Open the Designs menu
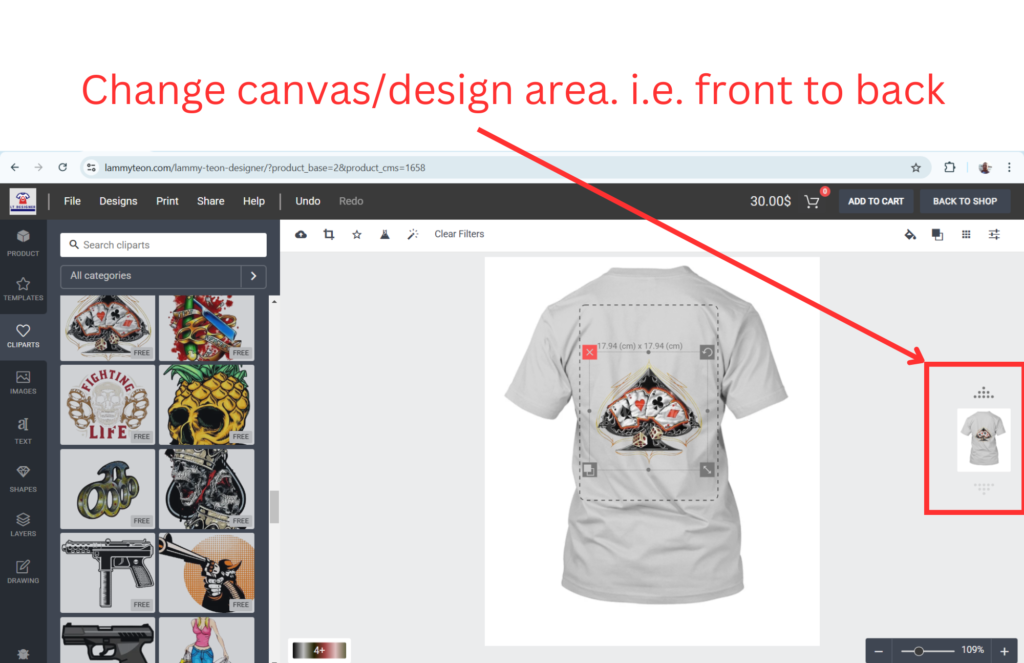Image resolution: width=1024 pixels, height=663 pixels. pyautogui.click(x=118, y=201)
